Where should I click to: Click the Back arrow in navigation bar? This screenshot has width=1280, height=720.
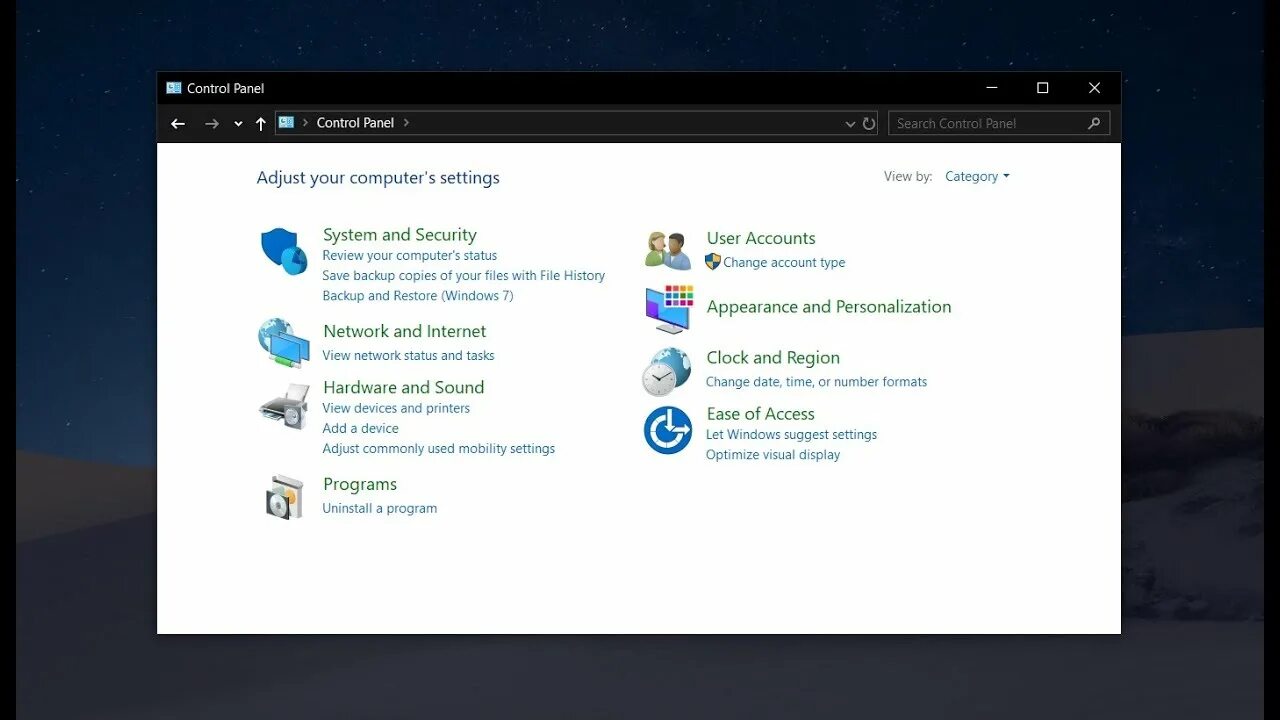178,123
